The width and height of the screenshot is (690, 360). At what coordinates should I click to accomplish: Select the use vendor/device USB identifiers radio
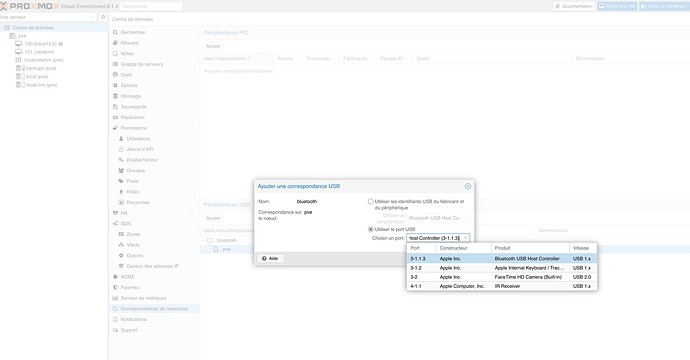coord(371,202)
